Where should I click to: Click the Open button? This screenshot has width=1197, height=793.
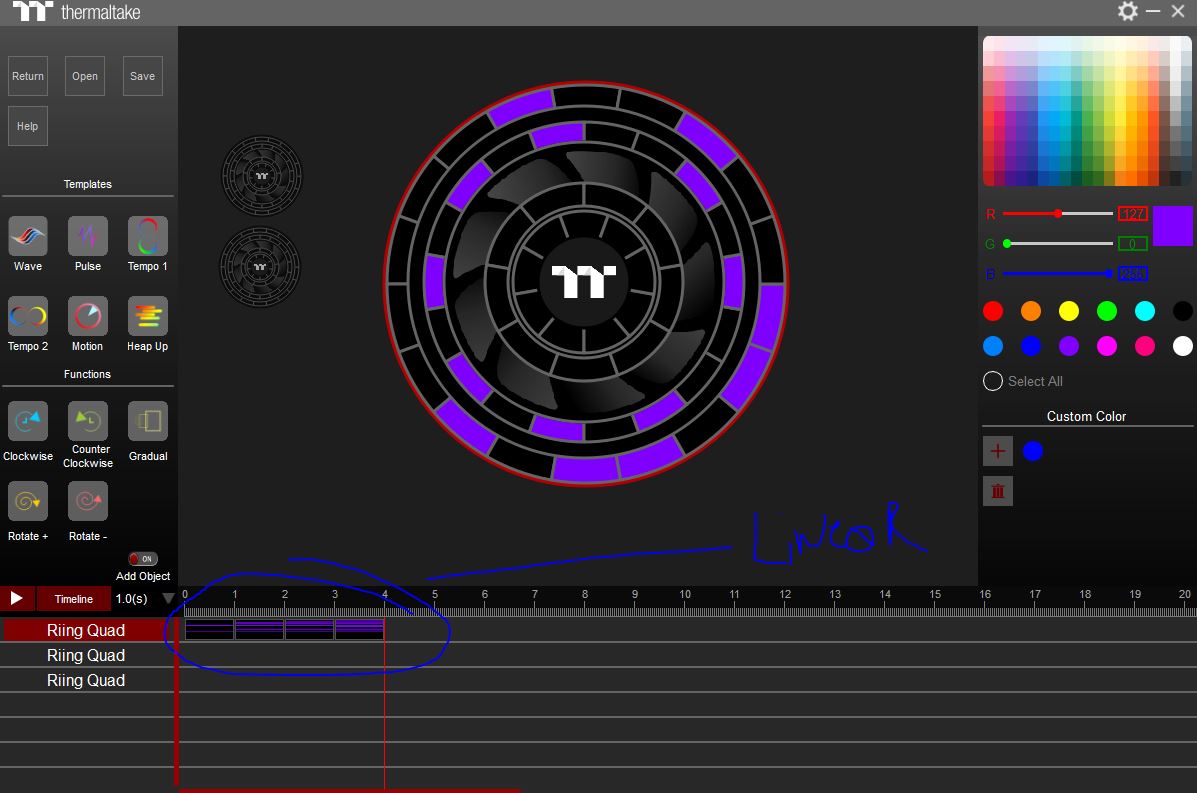(85, 76)
